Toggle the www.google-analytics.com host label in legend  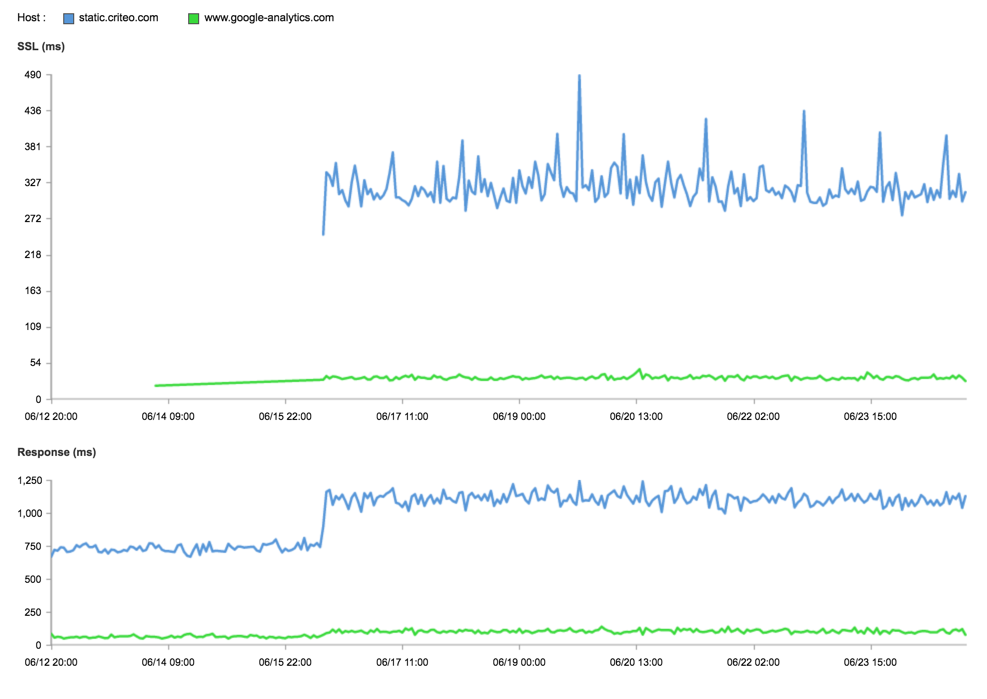pyautogui.click(x=269, y=18)
